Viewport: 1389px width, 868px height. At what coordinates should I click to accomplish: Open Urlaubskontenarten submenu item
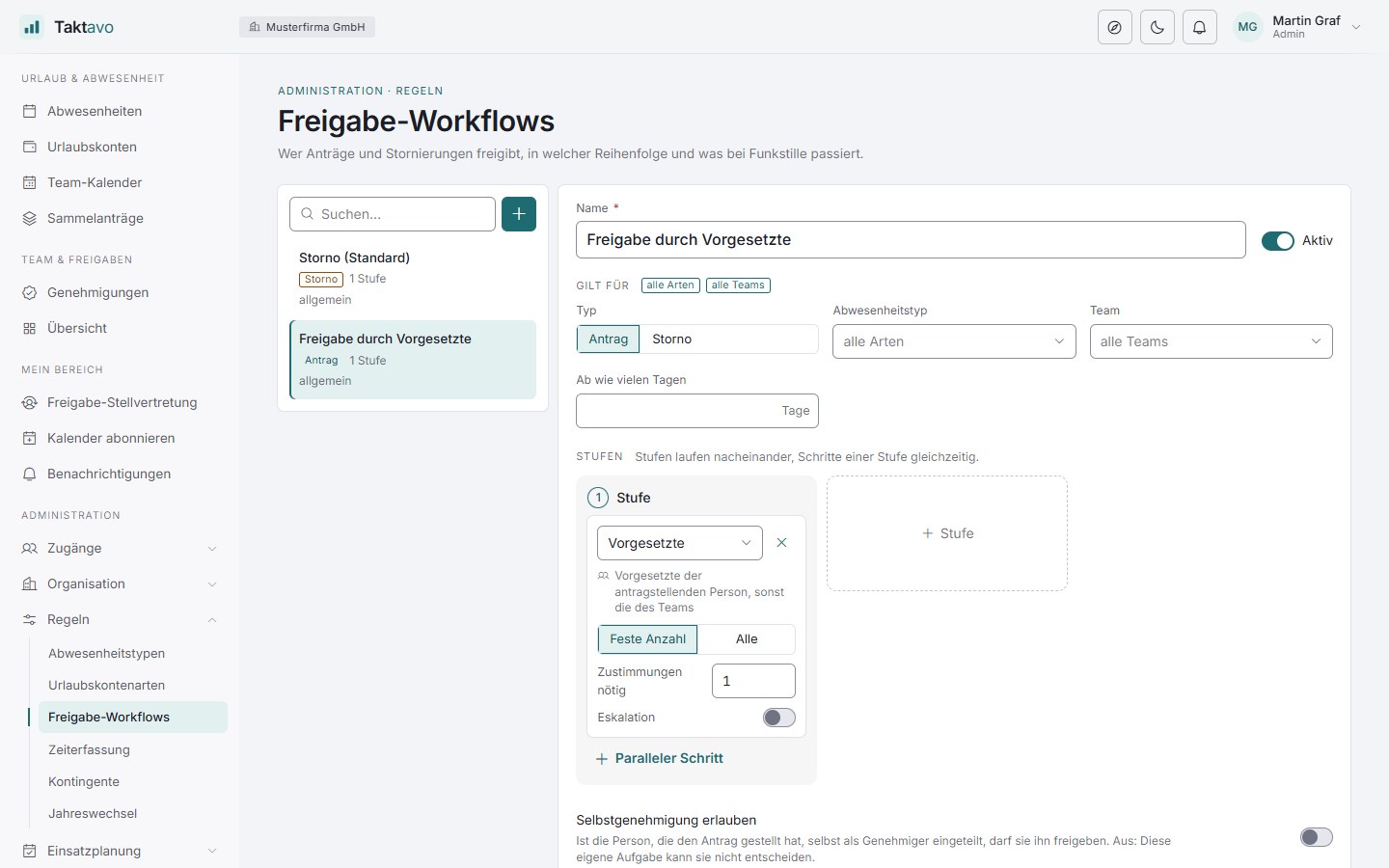pos(133,685)
